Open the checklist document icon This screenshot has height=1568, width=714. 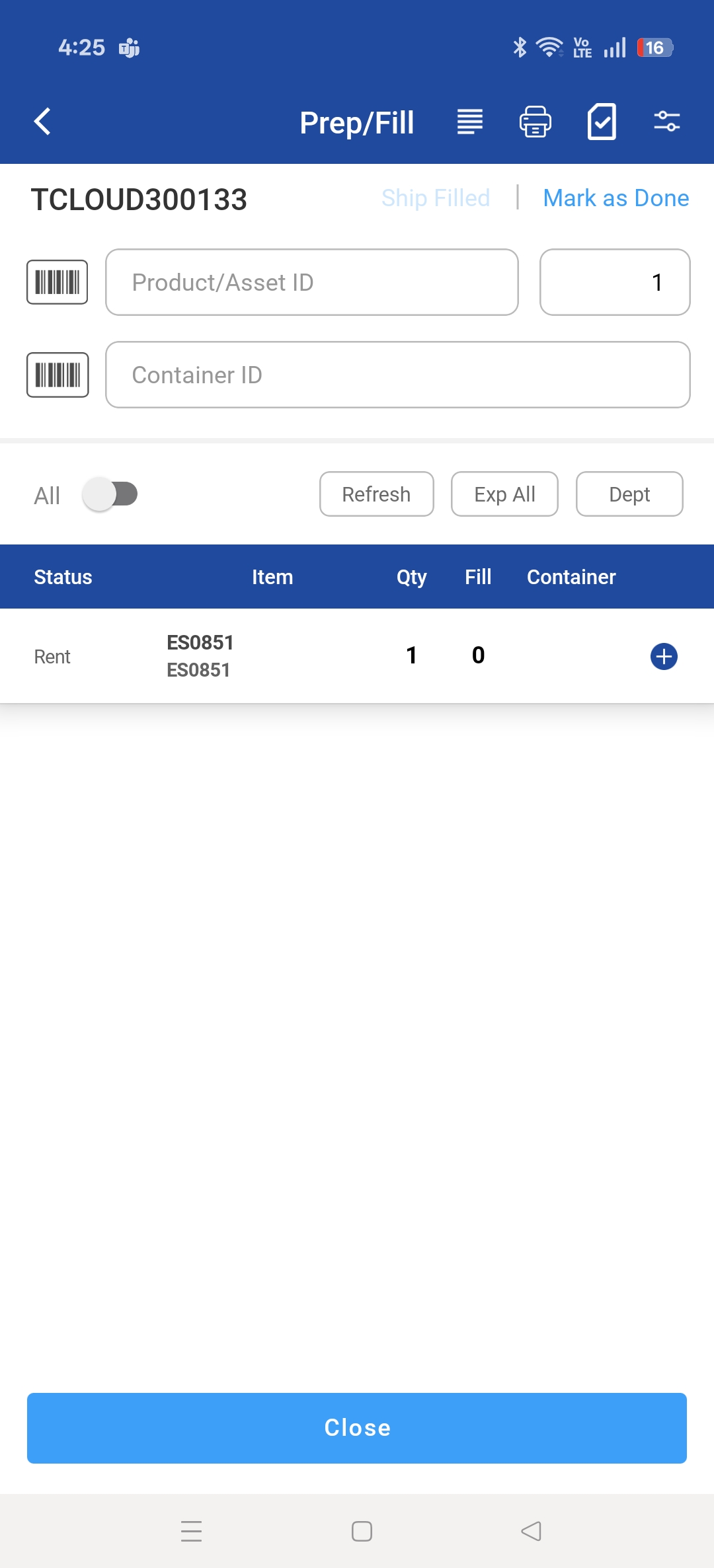click(602, 122)
